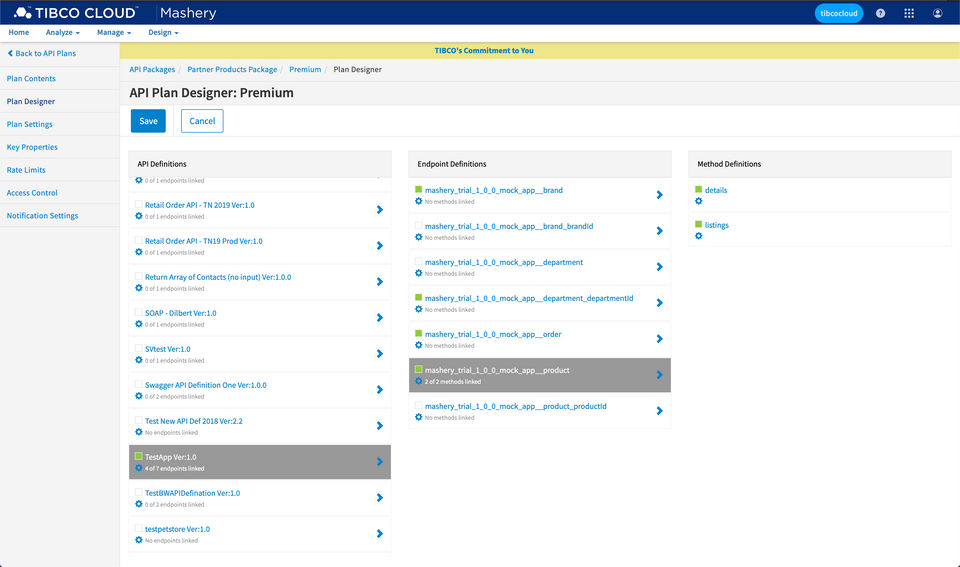Open the Manage menu

point(110,33)
